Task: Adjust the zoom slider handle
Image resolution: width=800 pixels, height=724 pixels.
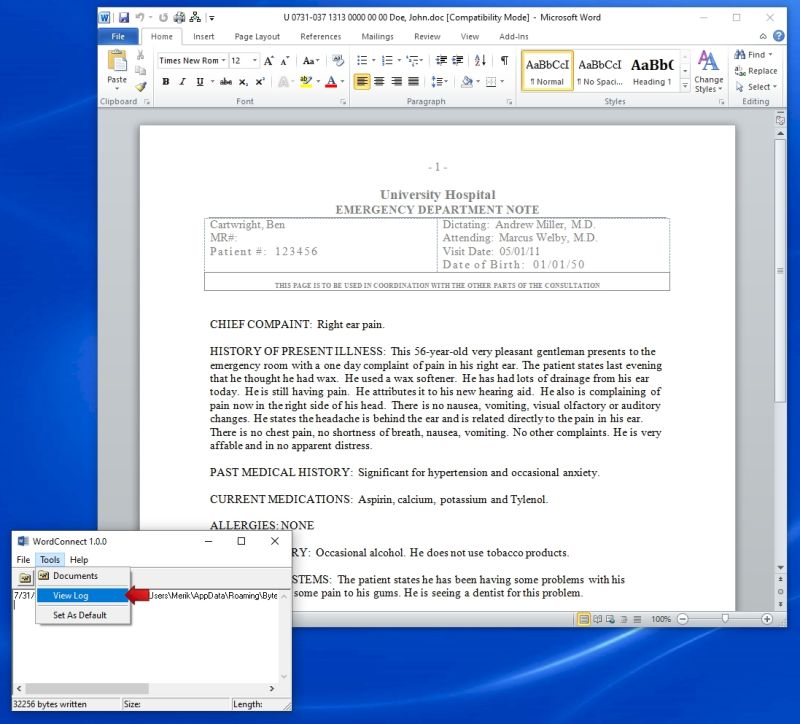Action: [x=723, y=619]
